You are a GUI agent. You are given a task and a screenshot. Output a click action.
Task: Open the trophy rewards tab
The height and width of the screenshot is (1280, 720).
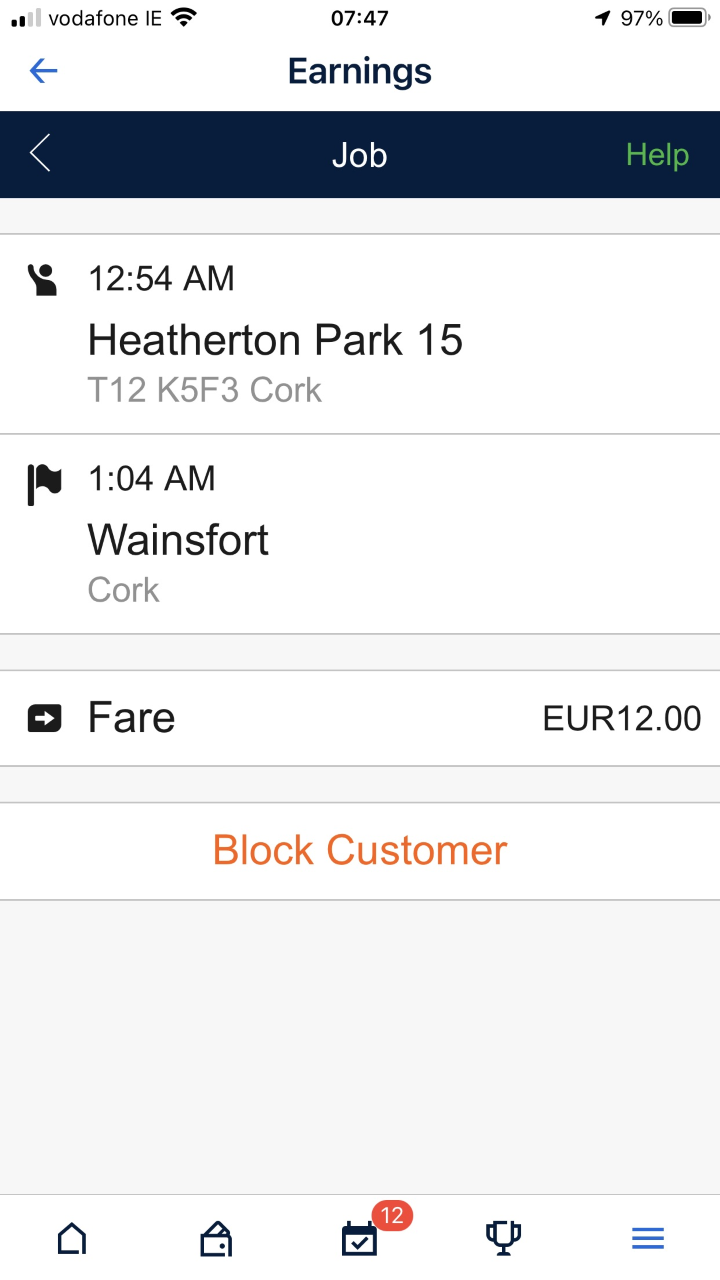tap(503, 1239)
